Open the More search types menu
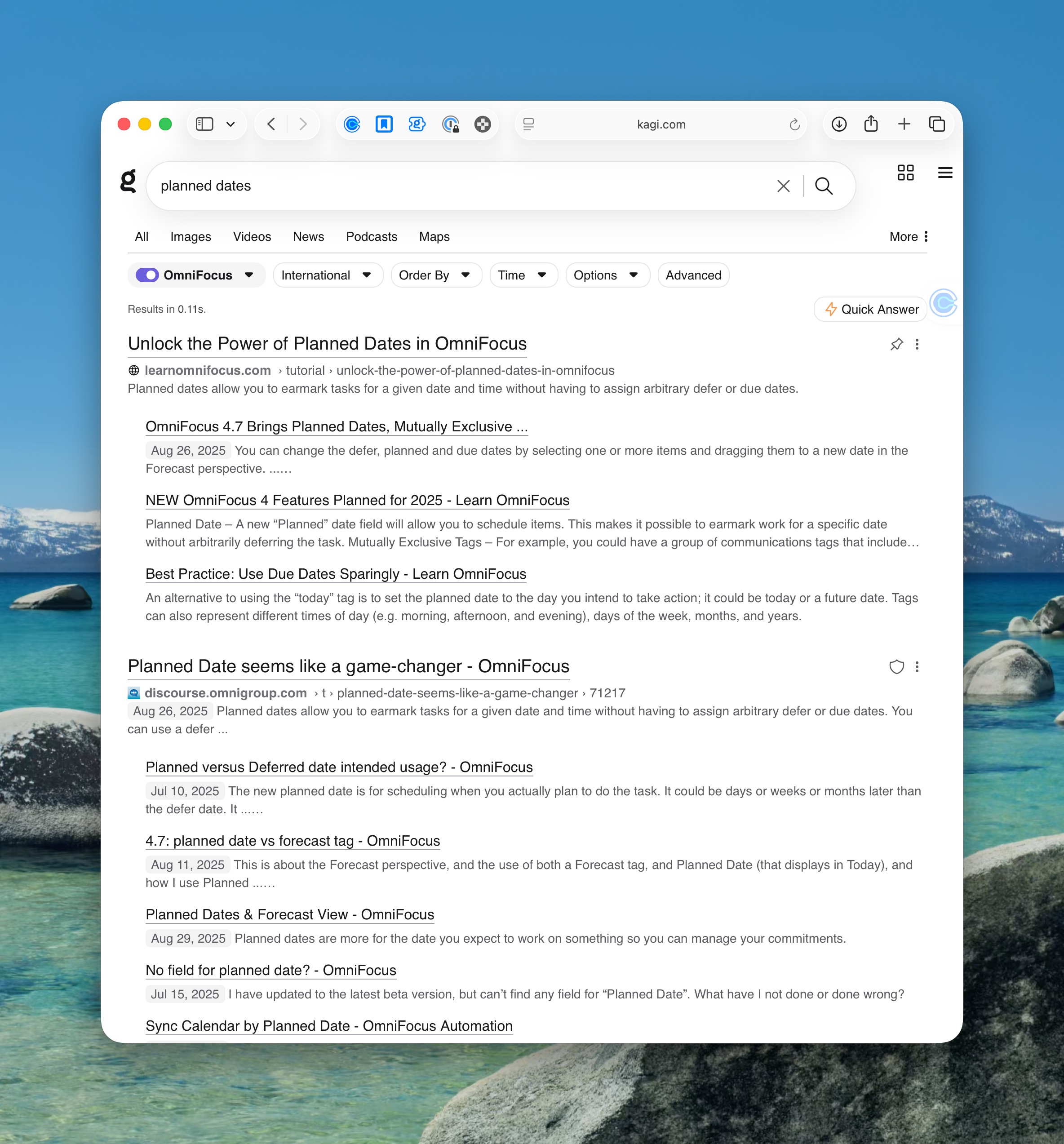The height and width of the screenshot is (1144, 1064). pos(909,236)
